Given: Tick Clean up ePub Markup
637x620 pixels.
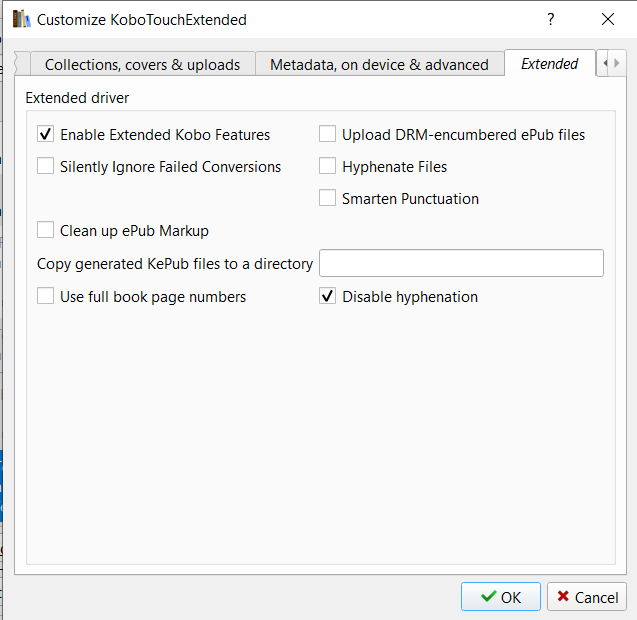Looking at the screenshot, I should pos(45,230).
